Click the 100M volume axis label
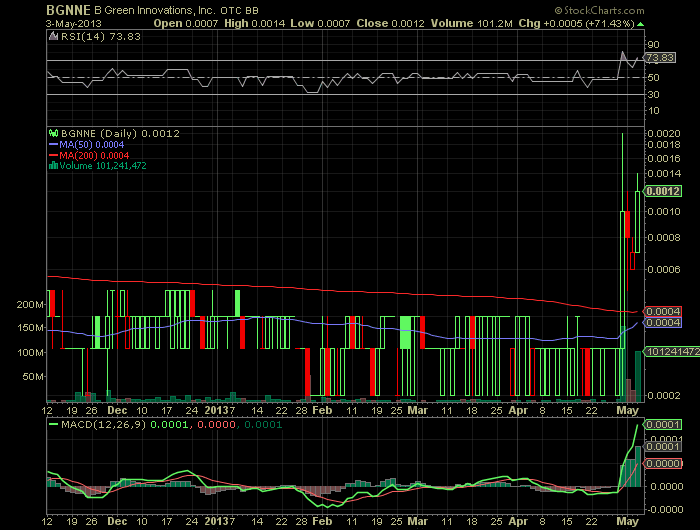Screen dimensions: 700x530 [x=30, y=353]
